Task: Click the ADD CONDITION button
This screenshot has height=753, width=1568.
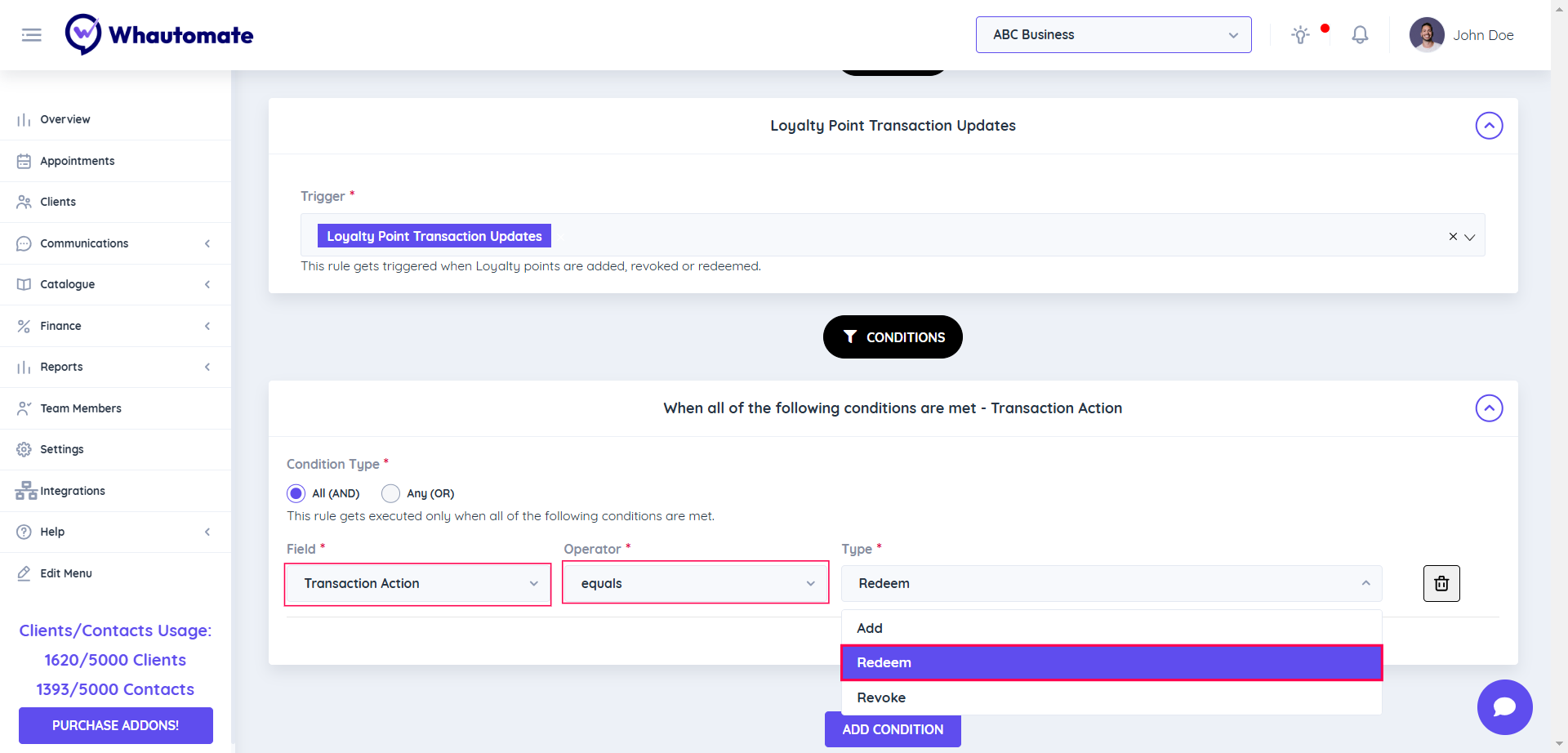Action: [x=893, y=729]
